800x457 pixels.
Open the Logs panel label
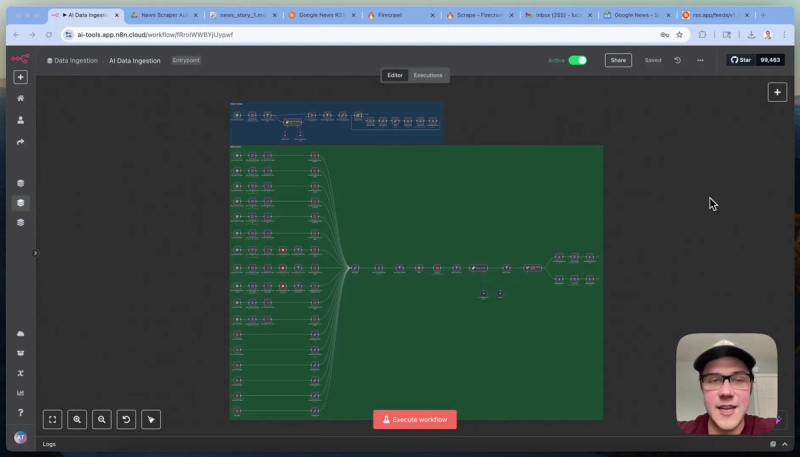[x=49, y=444]
